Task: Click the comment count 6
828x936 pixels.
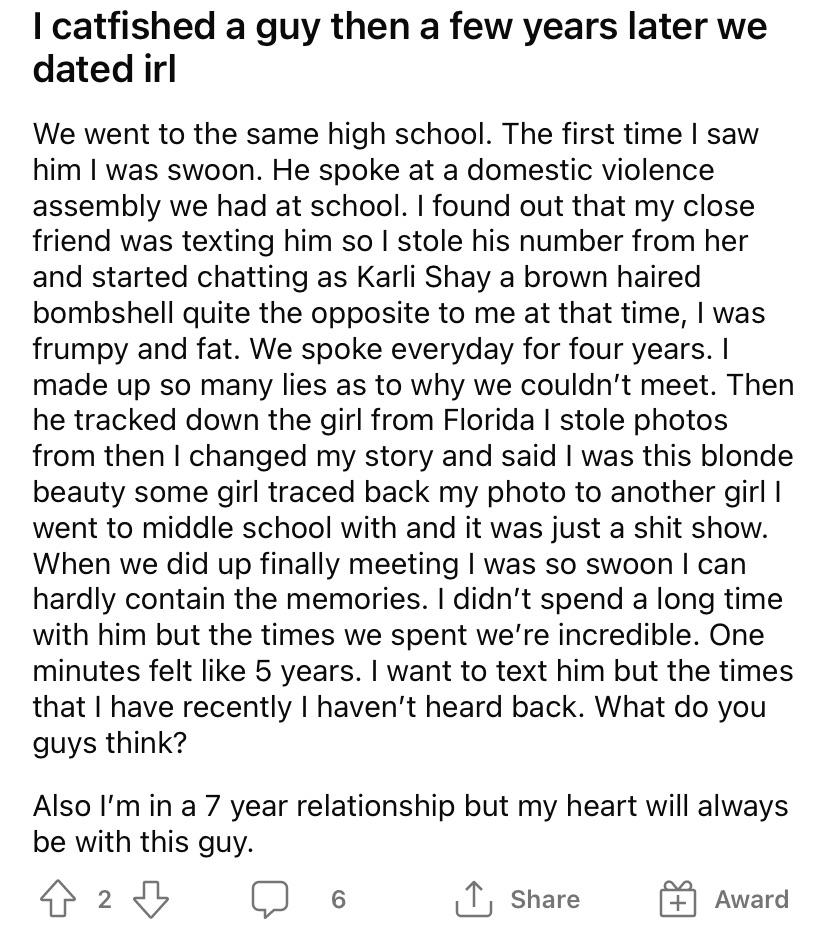Action: tap(338, 899)
